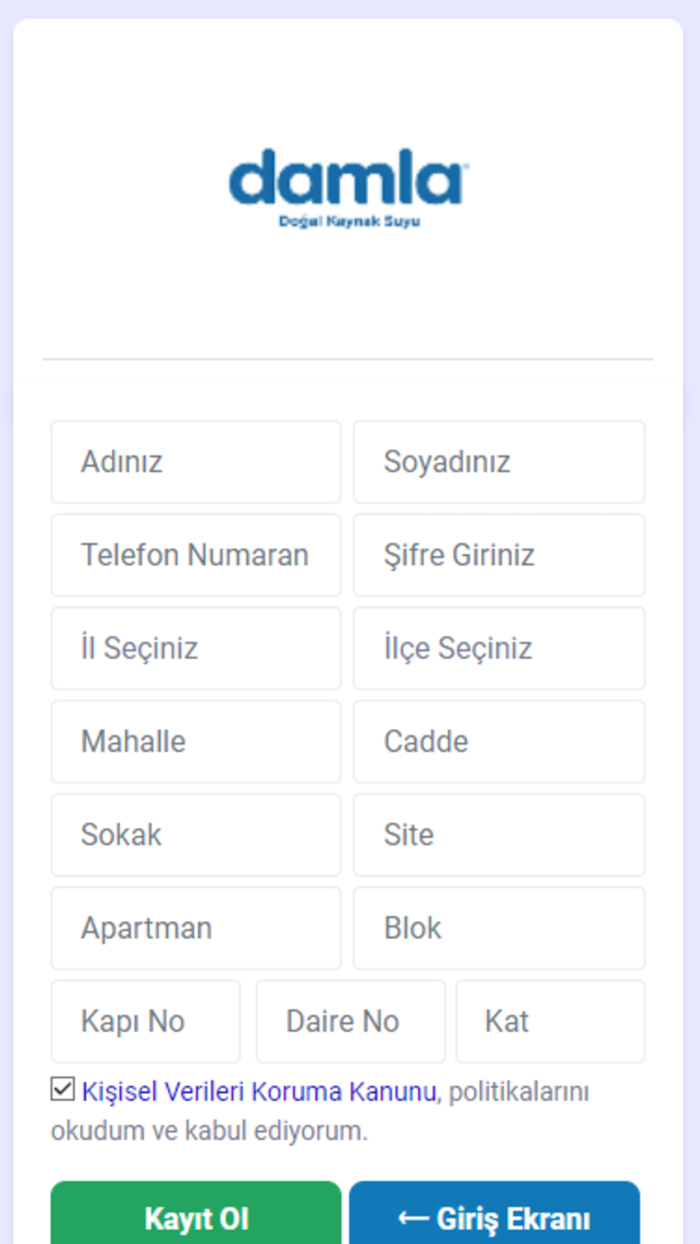Image resolution: width=700 pixels, height=1244 pixels.
Task: Click the Cadde field
Action: (498, 742)
